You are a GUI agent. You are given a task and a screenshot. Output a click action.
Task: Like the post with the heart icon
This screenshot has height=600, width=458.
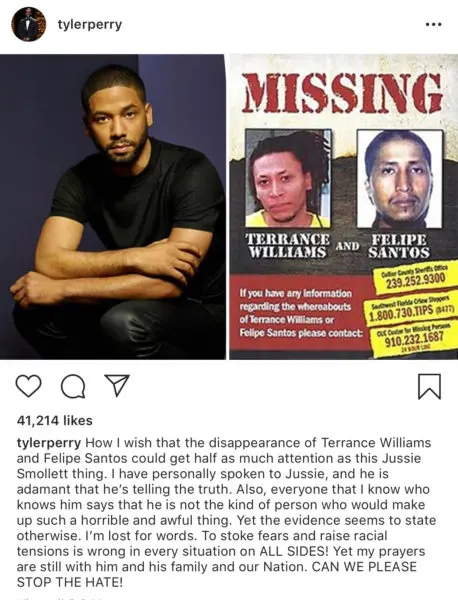pos(29,386)
